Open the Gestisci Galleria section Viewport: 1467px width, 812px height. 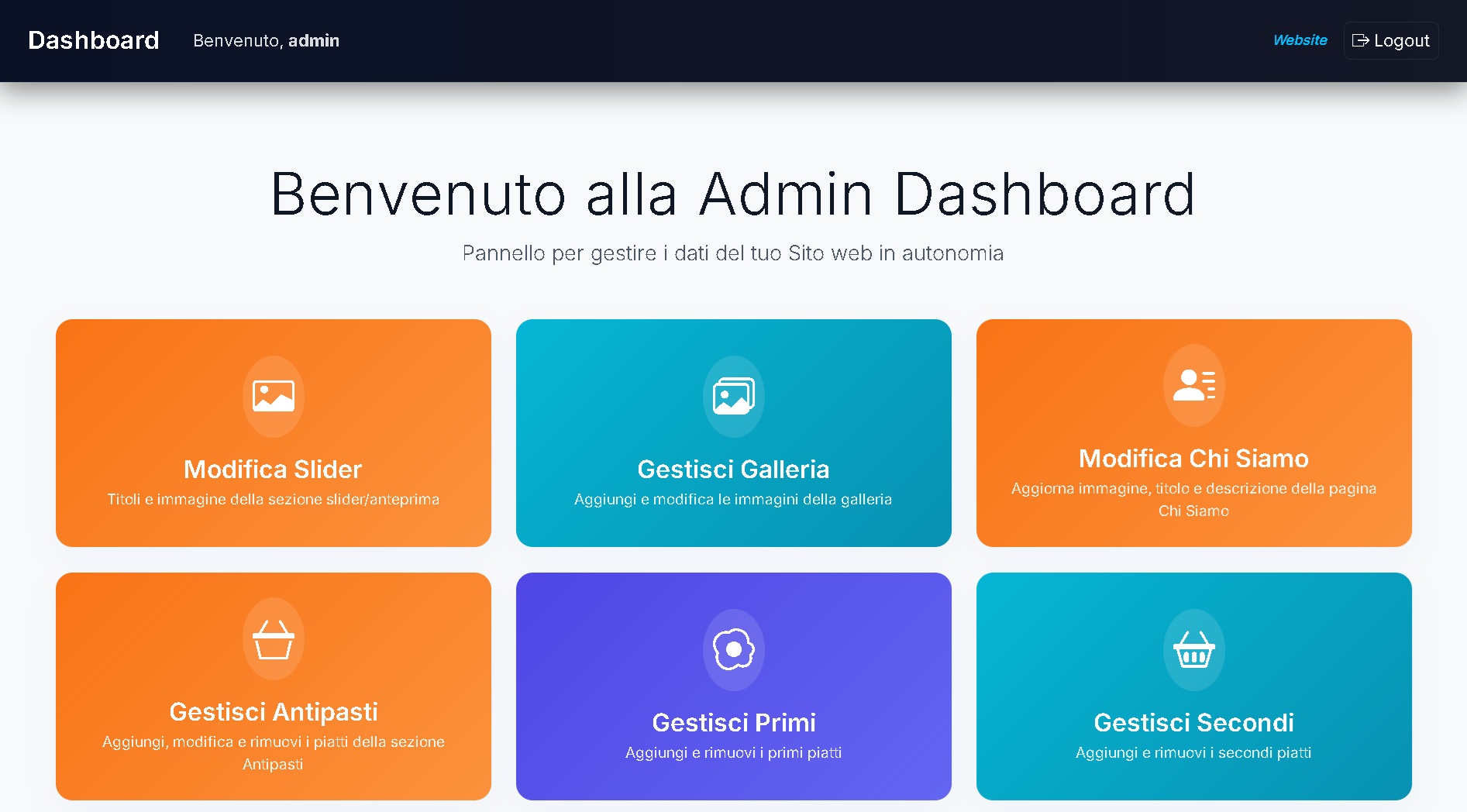(x=733, y=432)
